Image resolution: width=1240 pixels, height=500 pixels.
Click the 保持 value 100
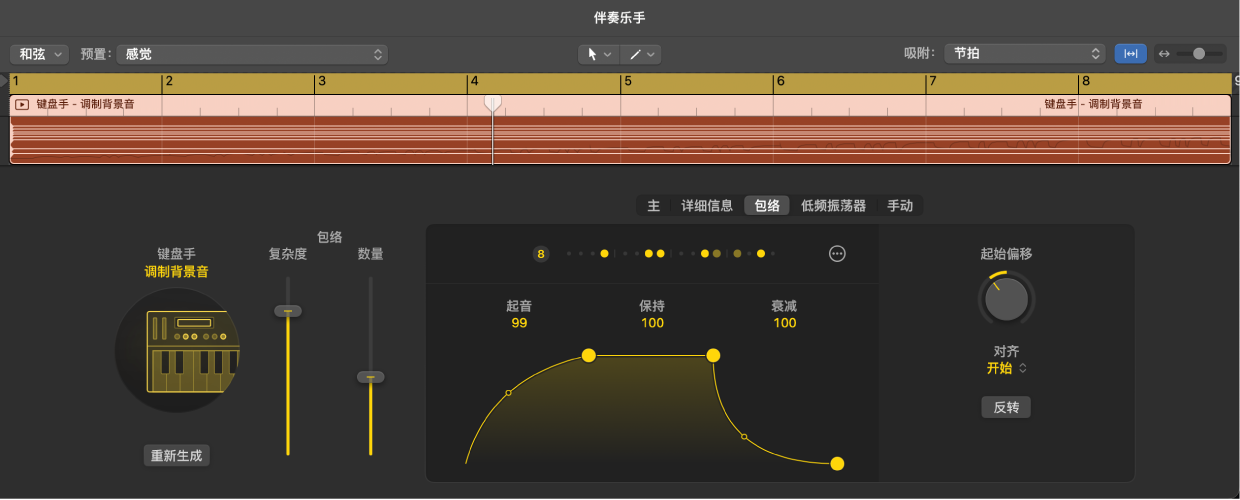click(652, 323)
